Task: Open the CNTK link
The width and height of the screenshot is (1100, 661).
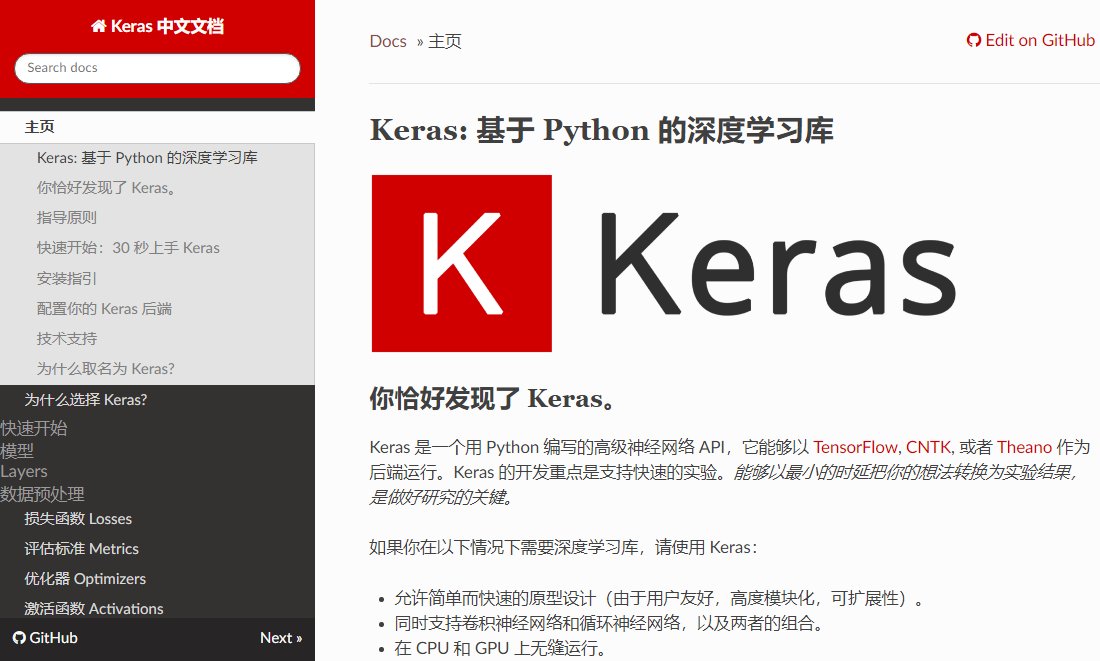Action: [x=928, y=447]
